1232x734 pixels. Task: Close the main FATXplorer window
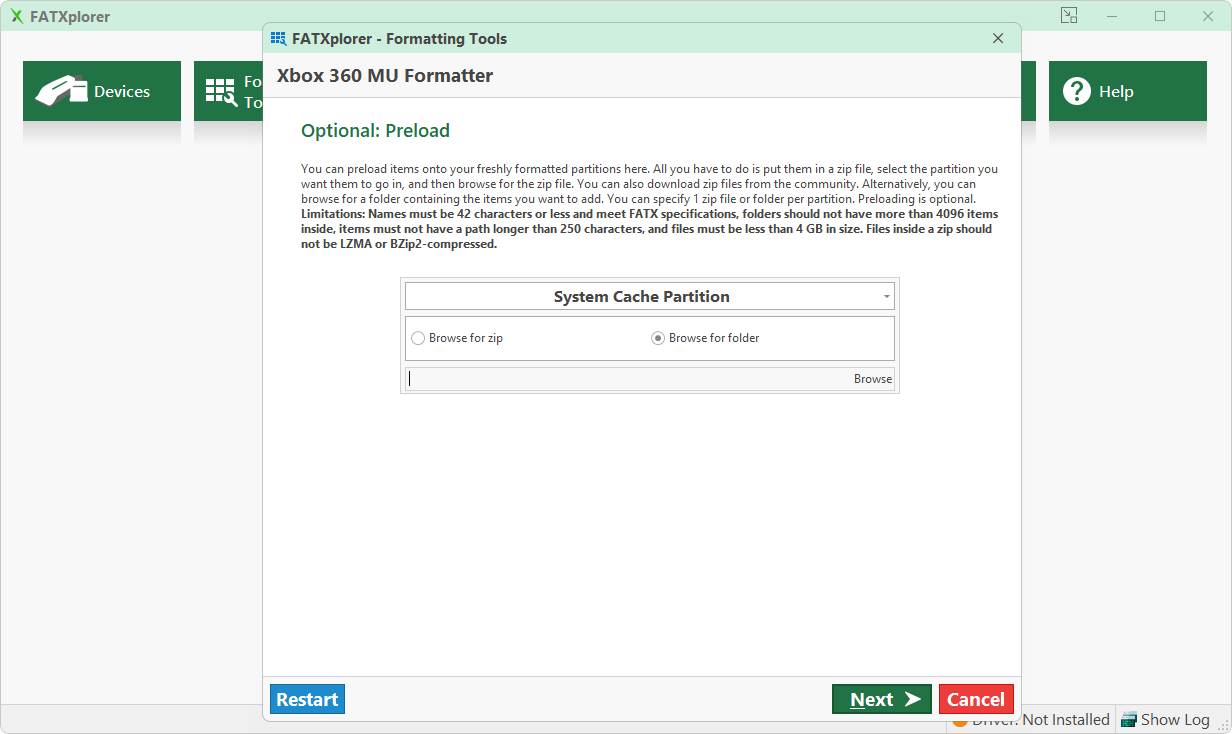[1207, 16]
